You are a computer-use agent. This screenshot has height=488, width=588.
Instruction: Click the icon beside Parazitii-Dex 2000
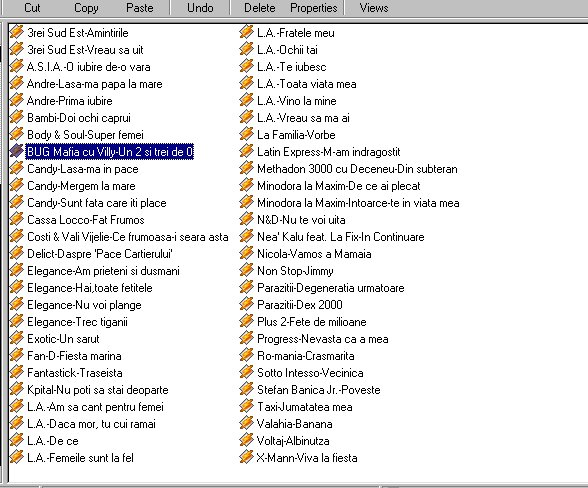[246, 304]
